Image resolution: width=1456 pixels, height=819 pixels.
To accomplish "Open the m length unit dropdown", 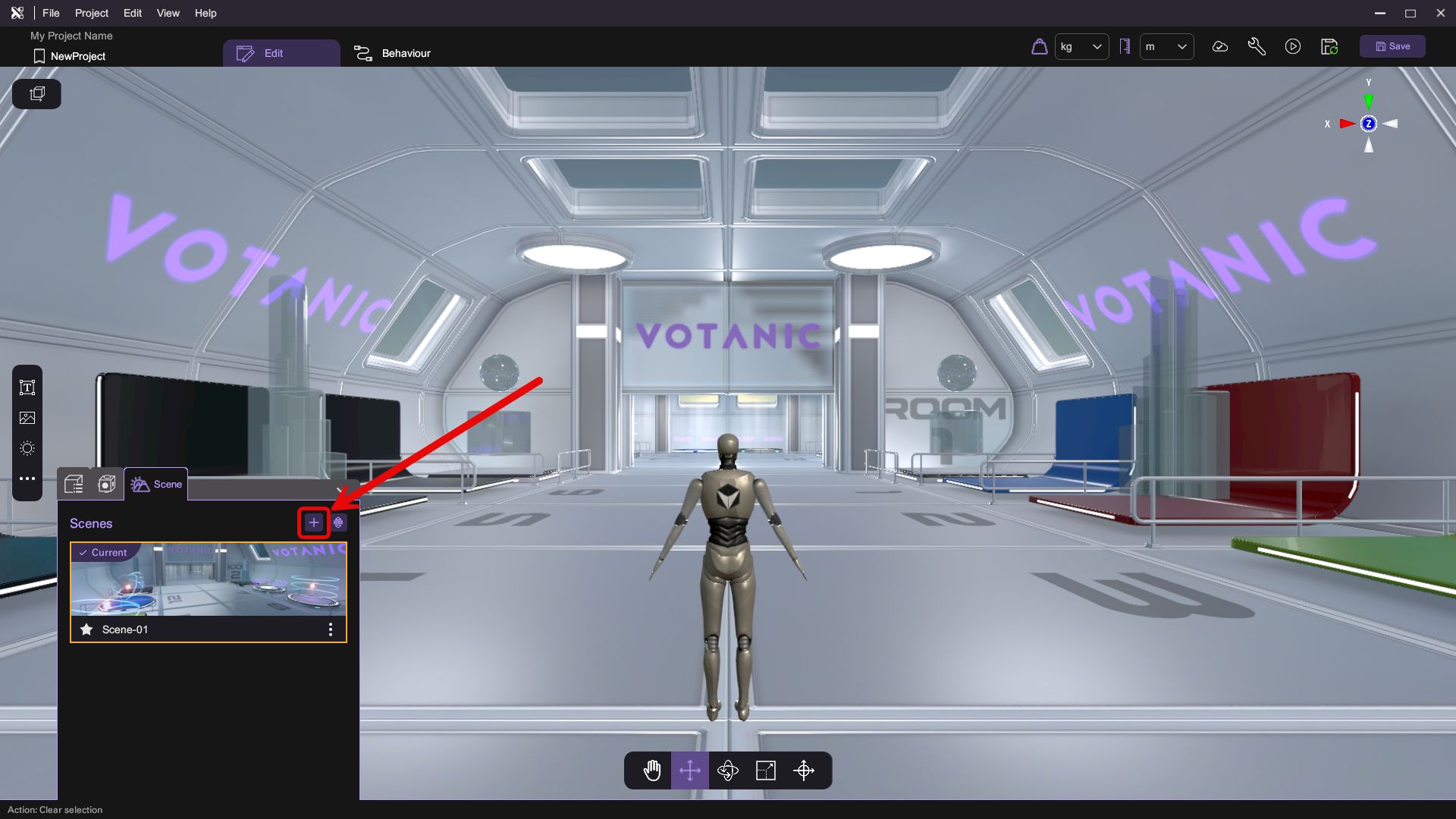I will pyautogui.click(x=1166, y=46).
